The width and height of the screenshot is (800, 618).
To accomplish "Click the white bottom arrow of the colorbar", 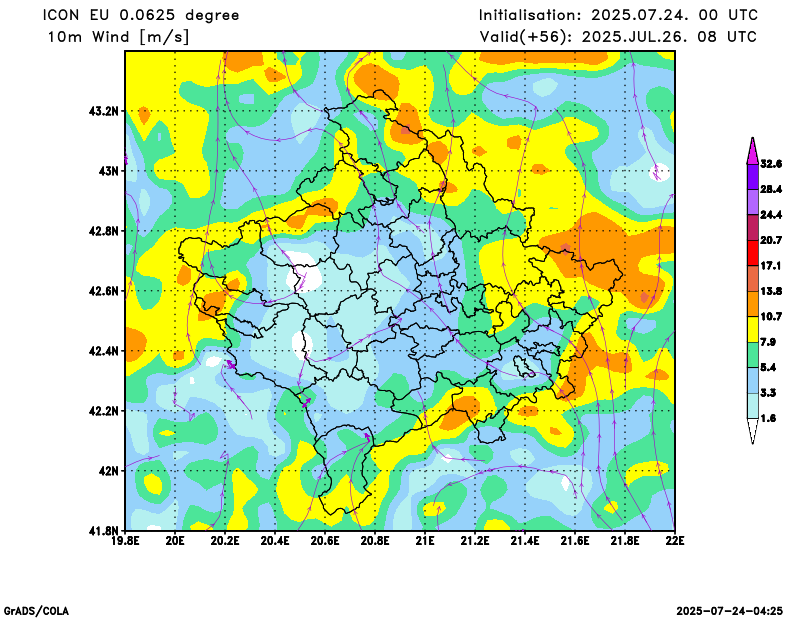I will point(753,431).
